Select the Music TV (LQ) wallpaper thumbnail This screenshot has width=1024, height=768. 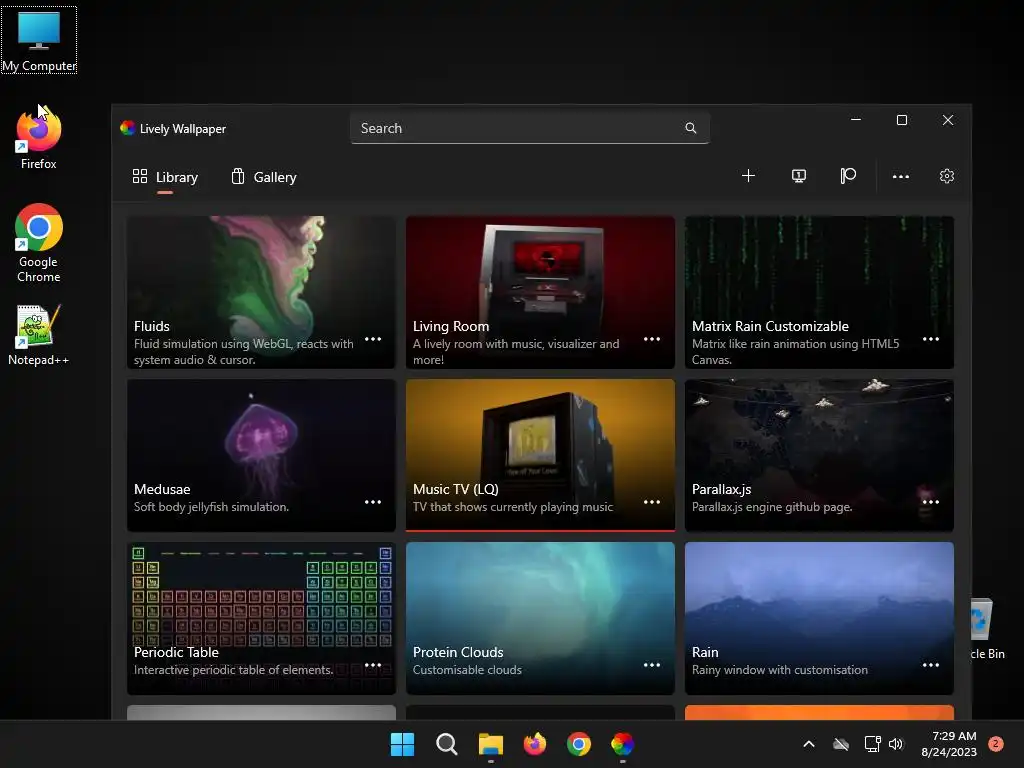click(x=540, y=455)
